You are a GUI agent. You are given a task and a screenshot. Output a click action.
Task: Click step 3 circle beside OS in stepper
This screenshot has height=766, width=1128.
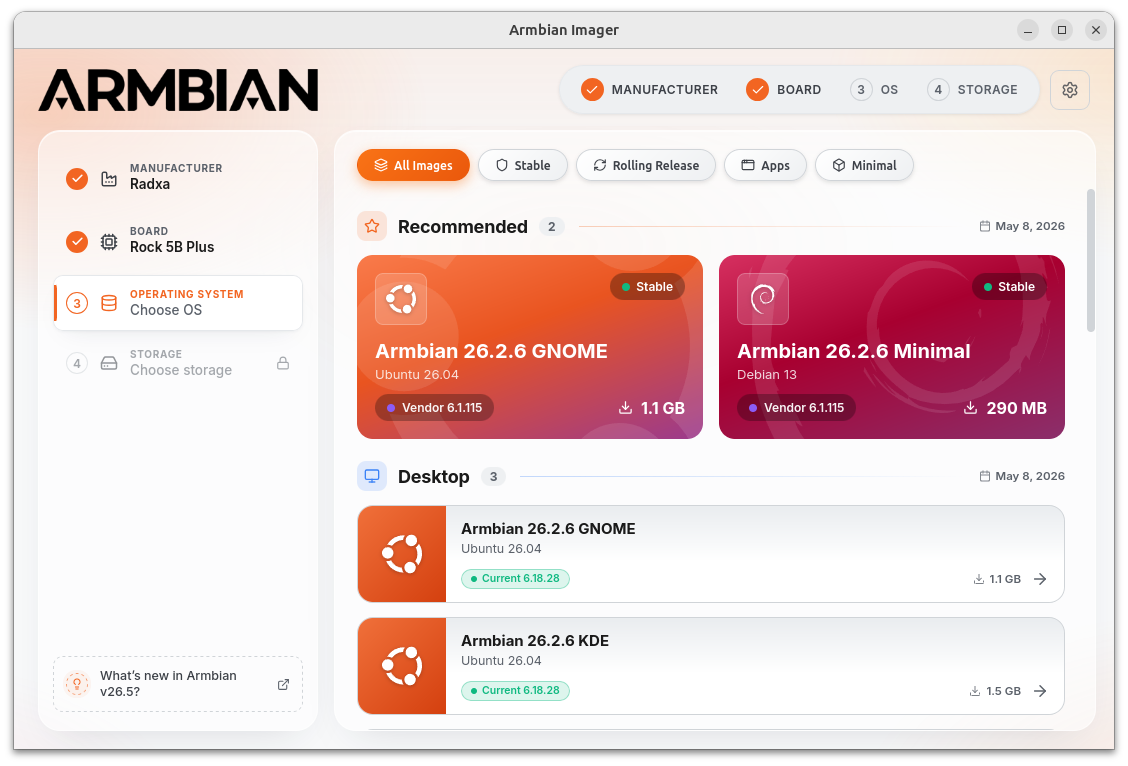pyautogui.click(x=861, y=90)
